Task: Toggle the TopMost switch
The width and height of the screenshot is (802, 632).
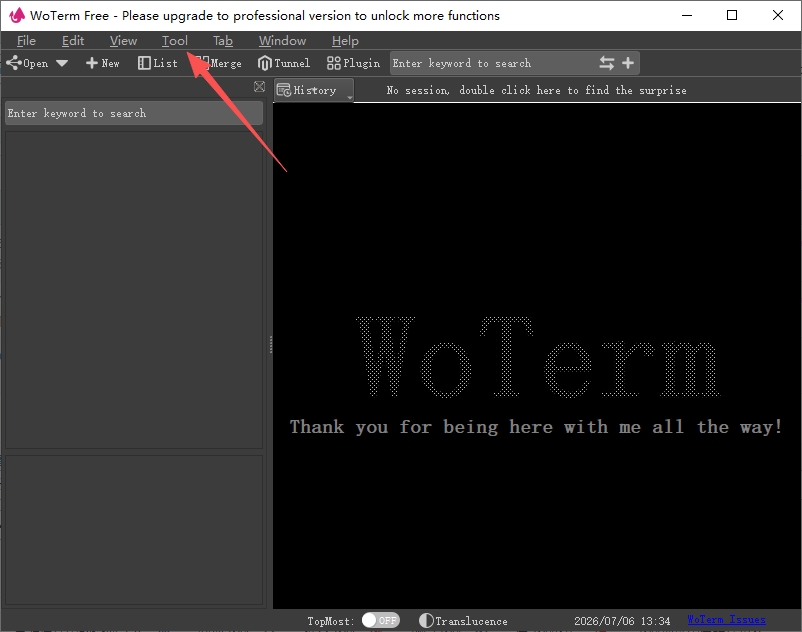Action: pyautogui.click(x=381, y=620)
